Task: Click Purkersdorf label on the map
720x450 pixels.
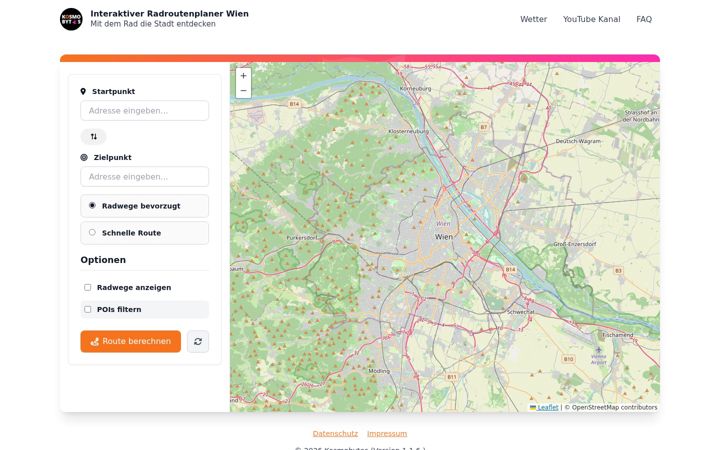Action: [x=302, y=238]
